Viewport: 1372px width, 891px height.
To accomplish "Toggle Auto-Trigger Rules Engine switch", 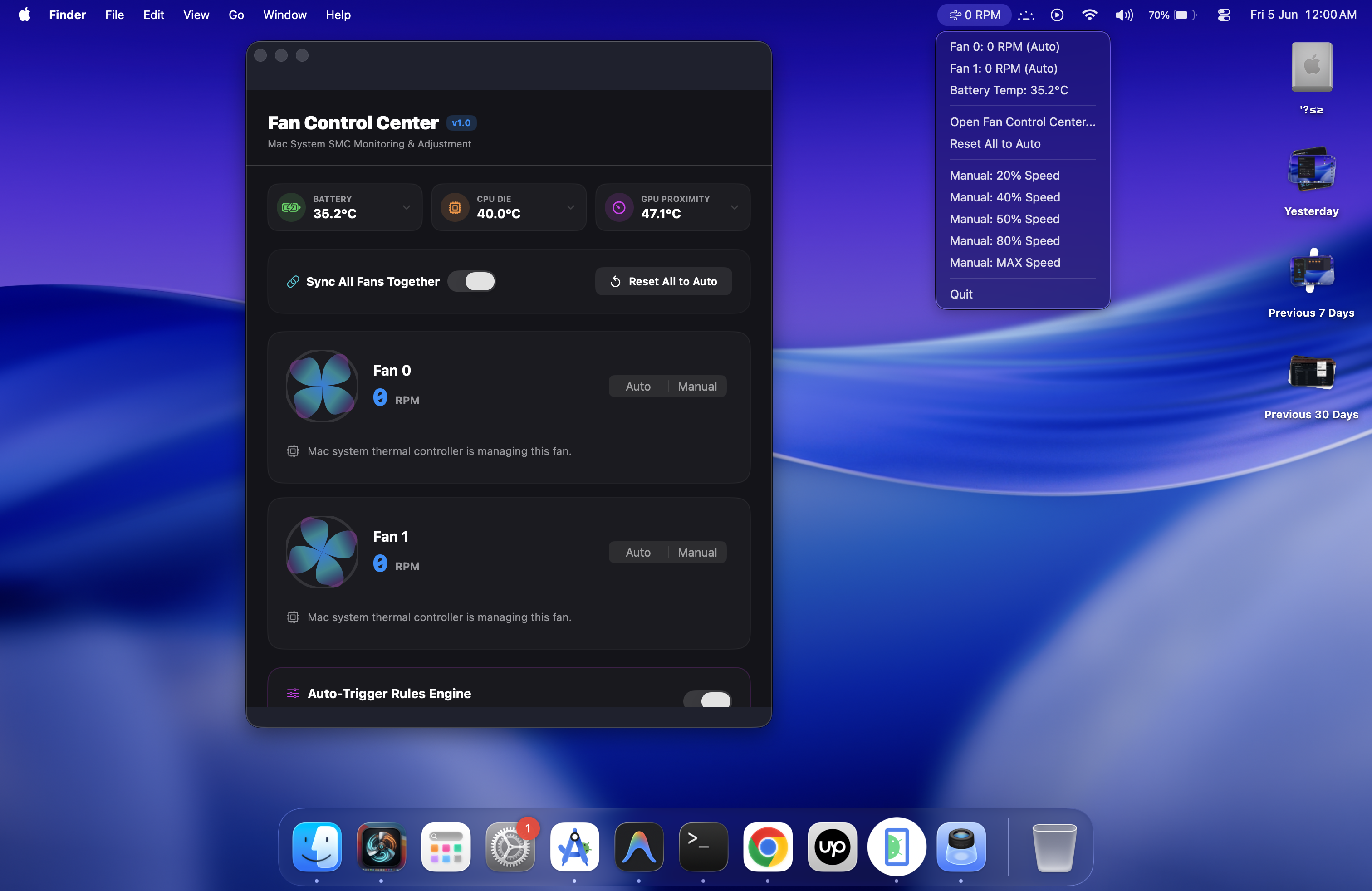I will coord(707,700).
